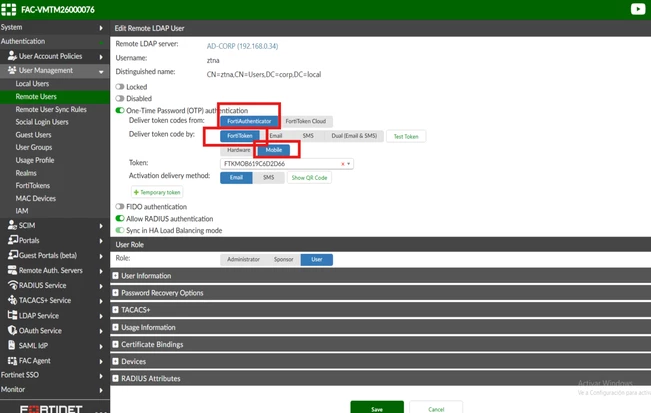Open Usage Profile page
The height and width of the screenshot is (413, 651).
(x=35, y=160)
